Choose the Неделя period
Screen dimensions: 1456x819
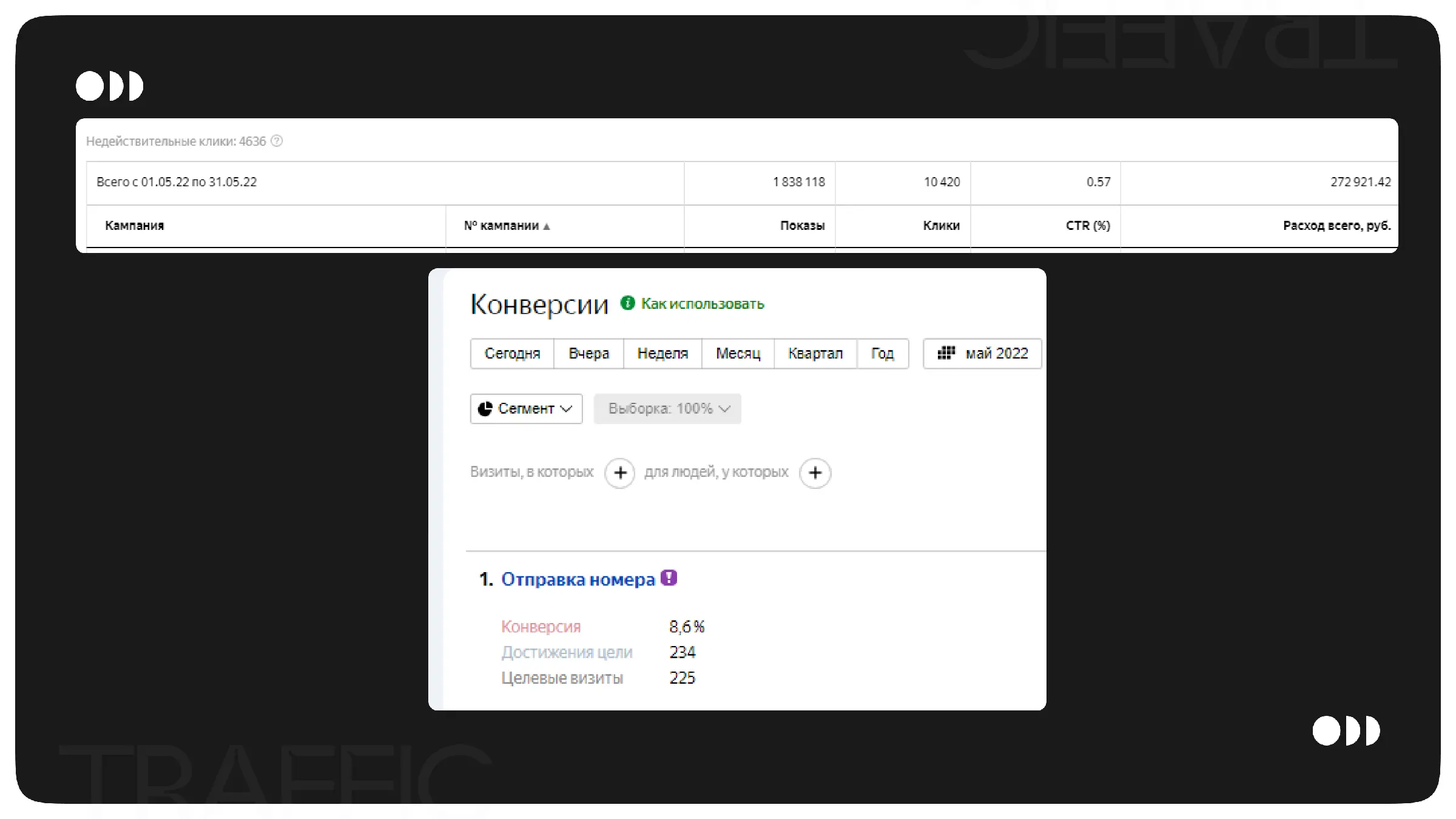(x=662, y=353)
